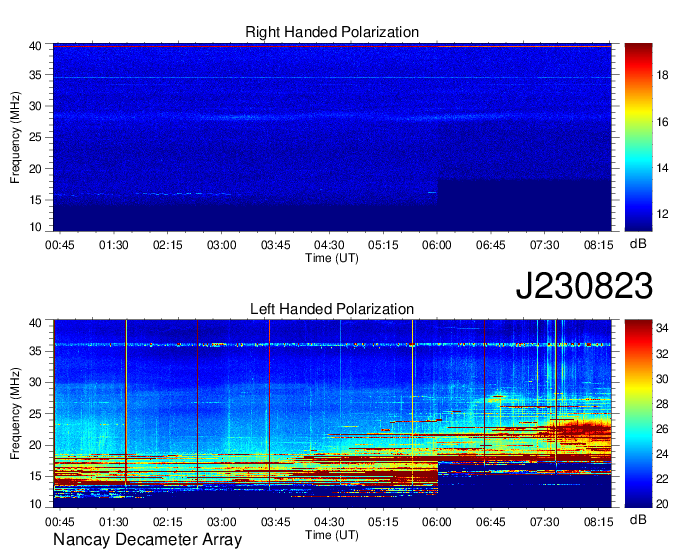Click the 03:45 tick on the left-handed plot
This screenshot has height=552, width=680.
pos(275,522)
